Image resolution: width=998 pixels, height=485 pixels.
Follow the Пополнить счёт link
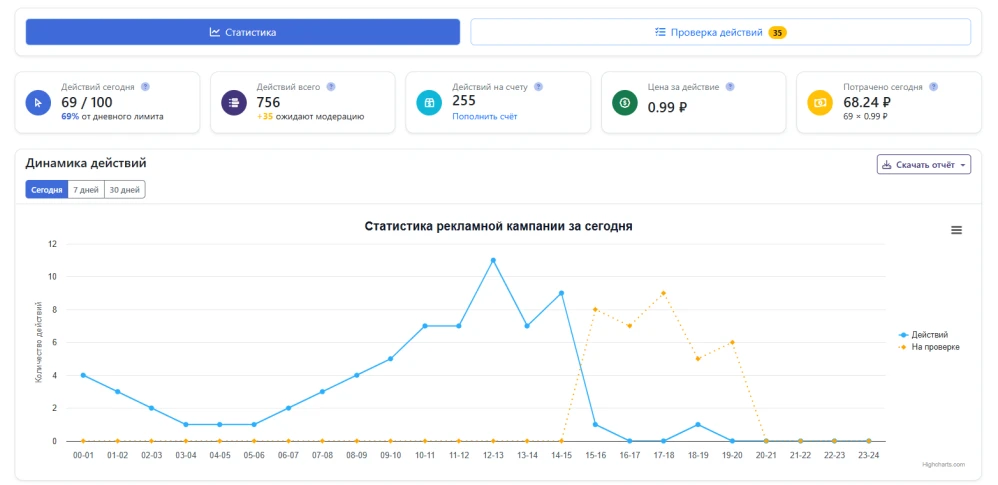(x=484, y=116)
